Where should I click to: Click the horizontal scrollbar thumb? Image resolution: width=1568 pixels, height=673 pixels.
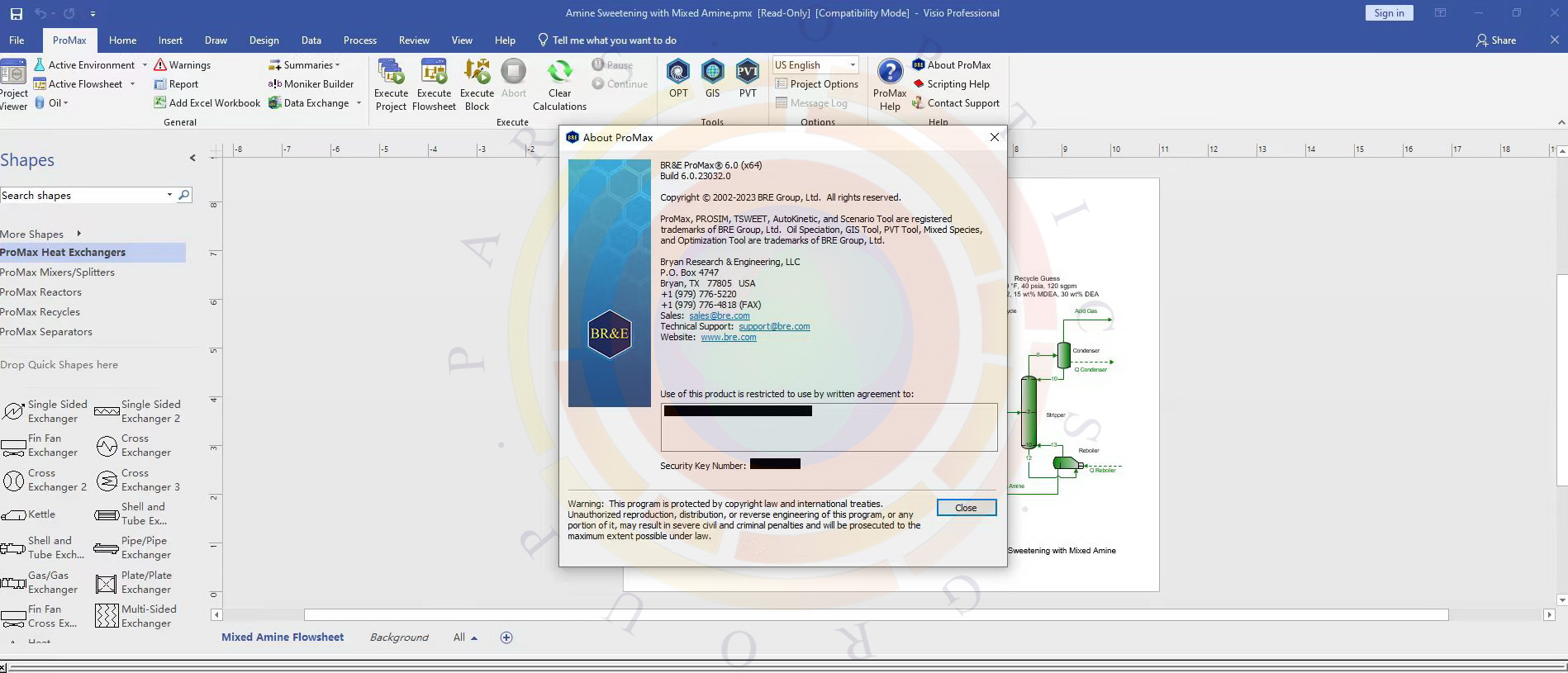(x=876, y=614)
